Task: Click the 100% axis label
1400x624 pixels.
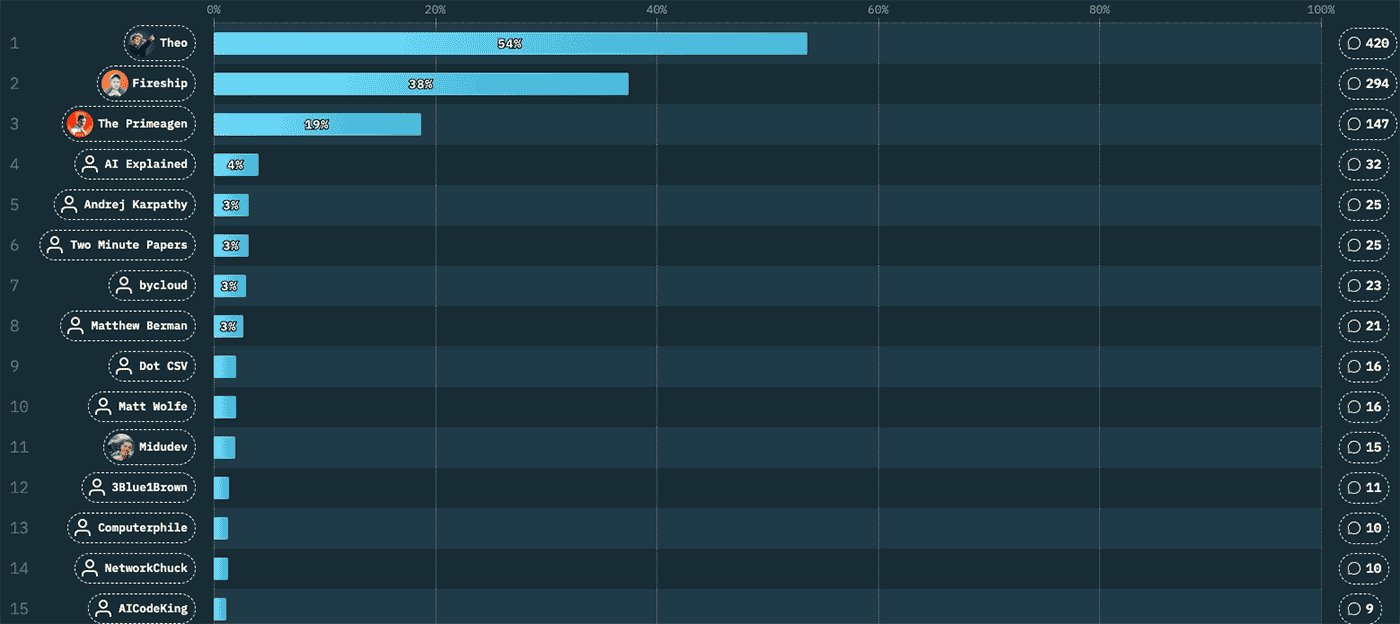Action: [x=1321, y=9]
